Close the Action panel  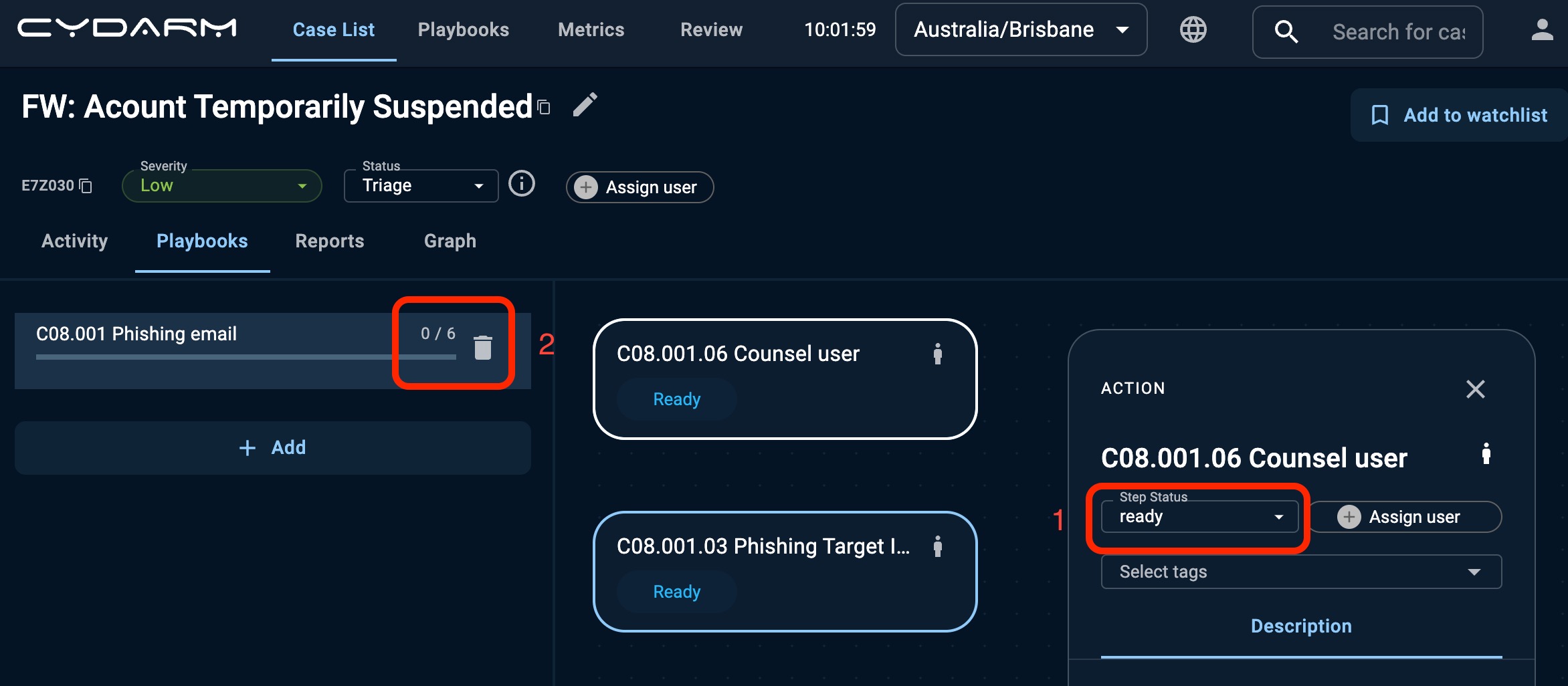(x=1475, y=389)
